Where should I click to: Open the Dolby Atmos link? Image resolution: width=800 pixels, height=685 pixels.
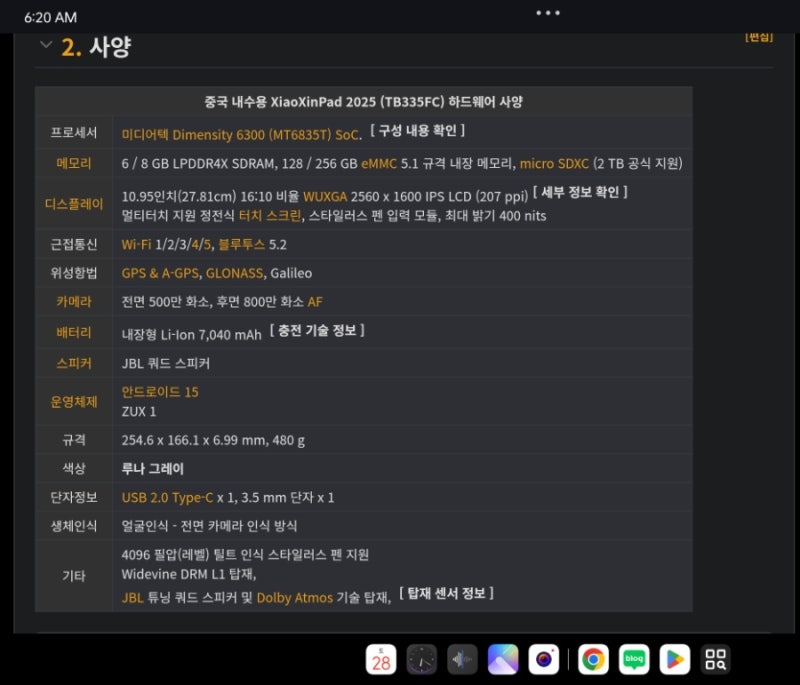295,598
